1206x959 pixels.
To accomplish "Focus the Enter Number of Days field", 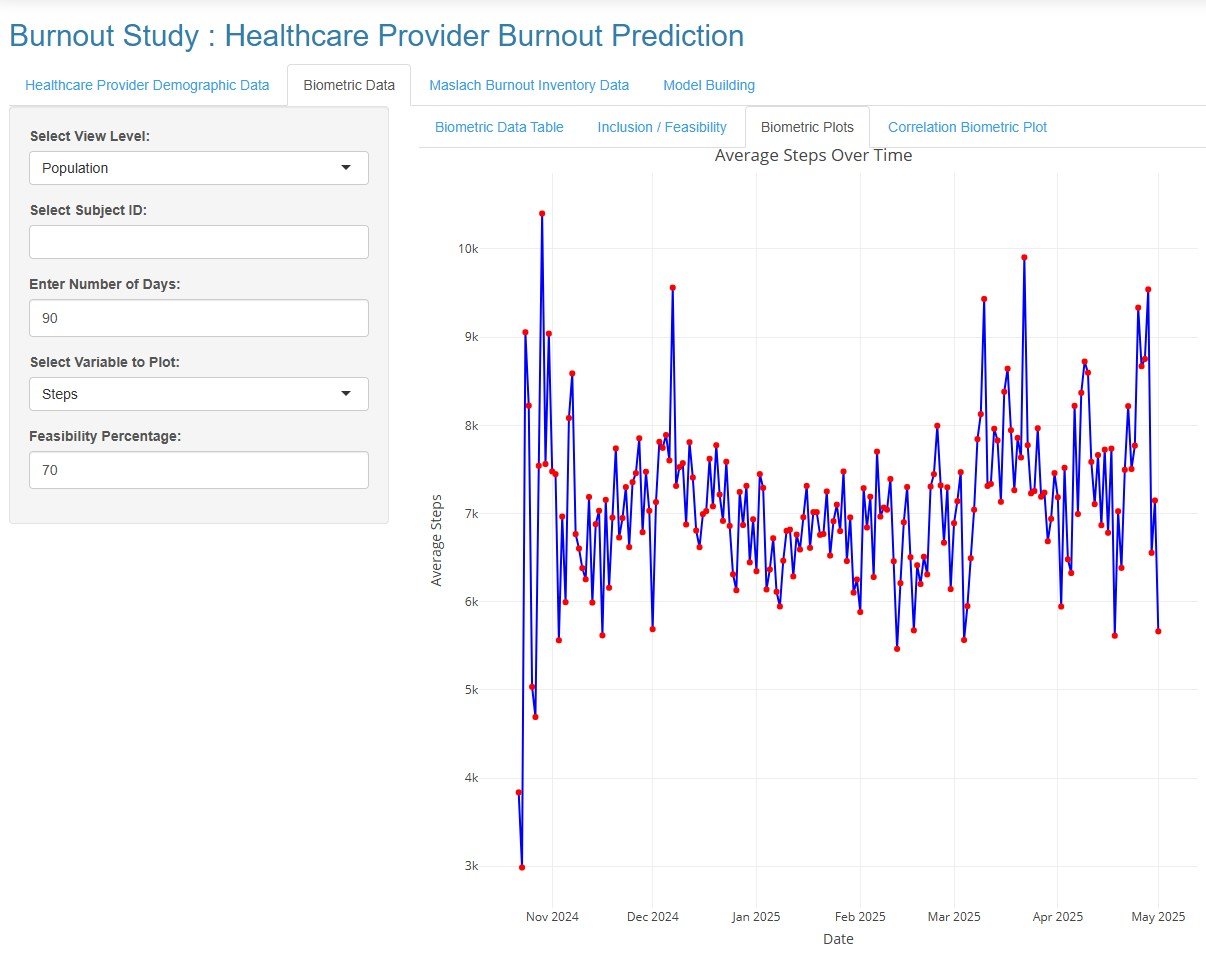I will [x=198, y=318].
